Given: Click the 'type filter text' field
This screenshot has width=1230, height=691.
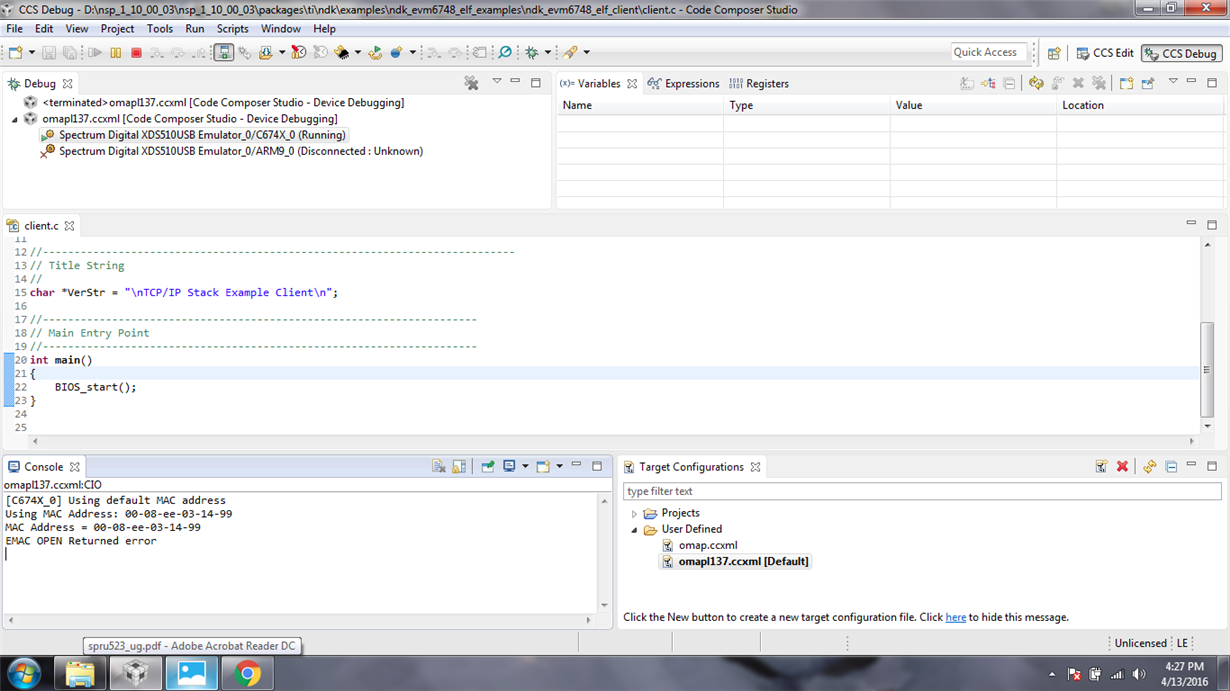Looking at the screenshot, I should tap(922, 491).
